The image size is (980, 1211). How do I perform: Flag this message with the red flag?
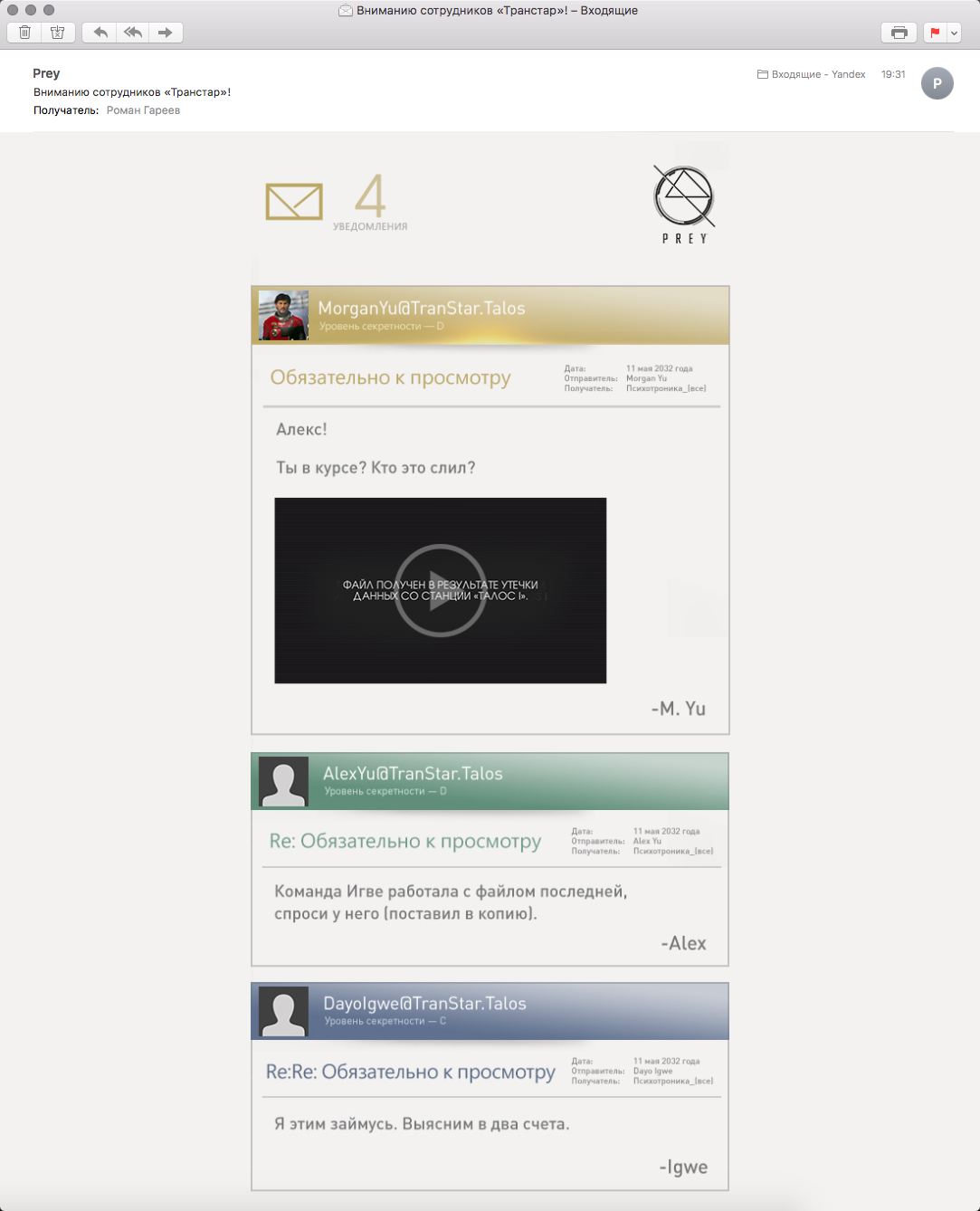[935, 33]
